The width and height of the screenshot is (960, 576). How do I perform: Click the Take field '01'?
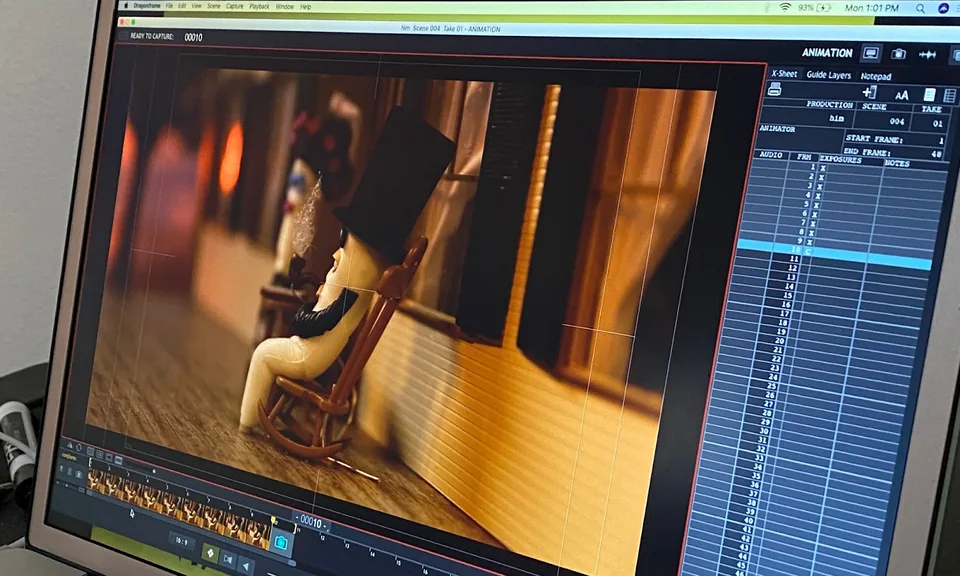[x=931, y=122]
